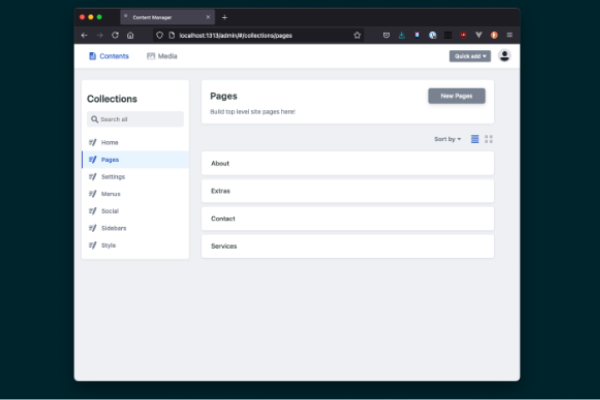Screen dimensions: 600x400
Task: Open the Settings collection
Action: pos(112,177)
